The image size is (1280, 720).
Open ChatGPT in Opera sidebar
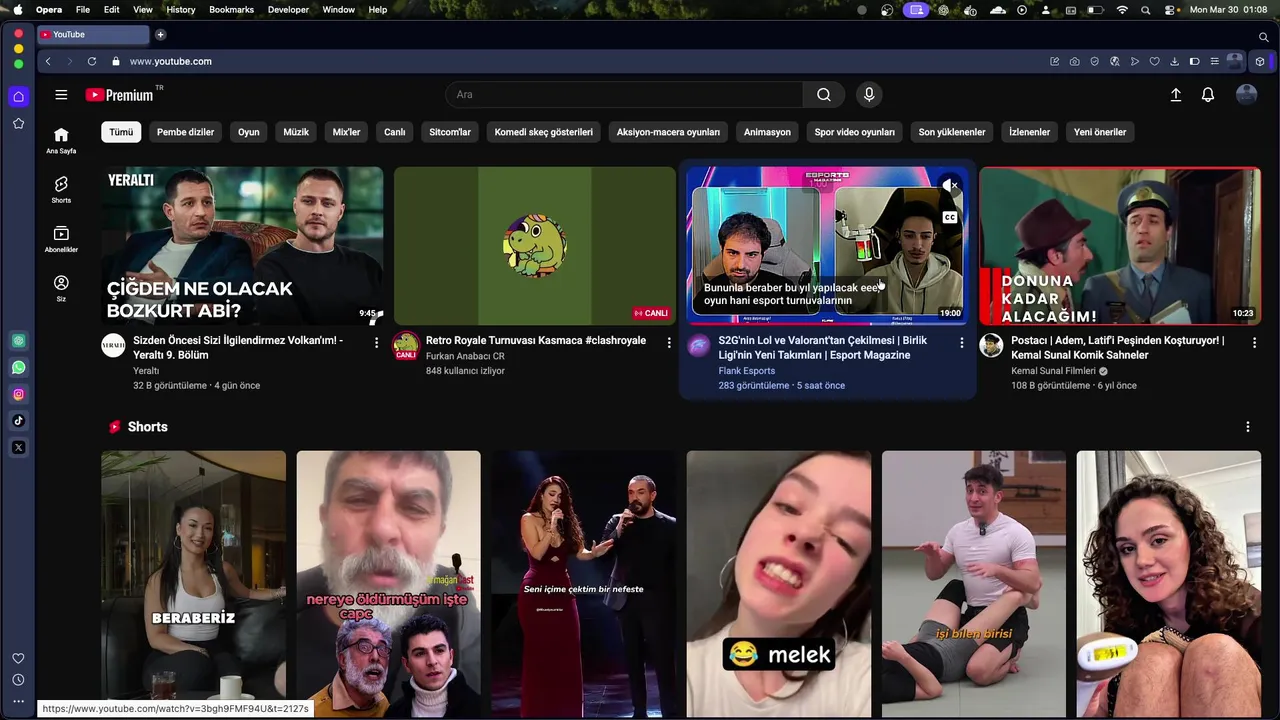coord(18,341)
